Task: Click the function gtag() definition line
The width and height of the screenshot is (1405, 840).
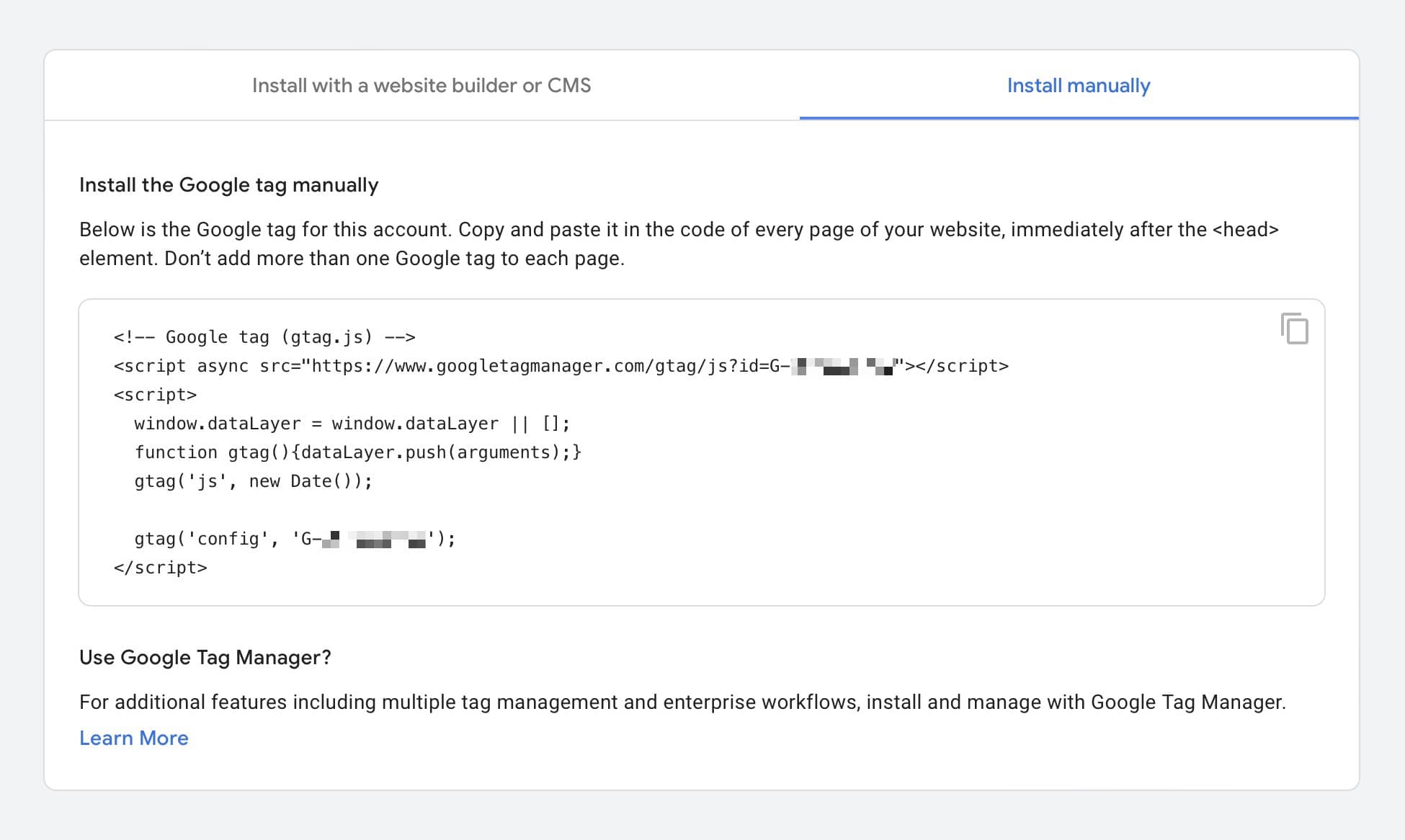Action: tap(358, 452)
